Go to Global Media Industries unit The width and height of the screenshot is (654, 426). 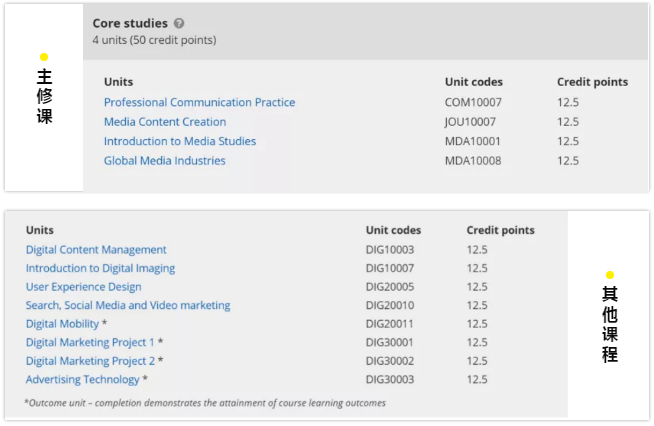165,161
